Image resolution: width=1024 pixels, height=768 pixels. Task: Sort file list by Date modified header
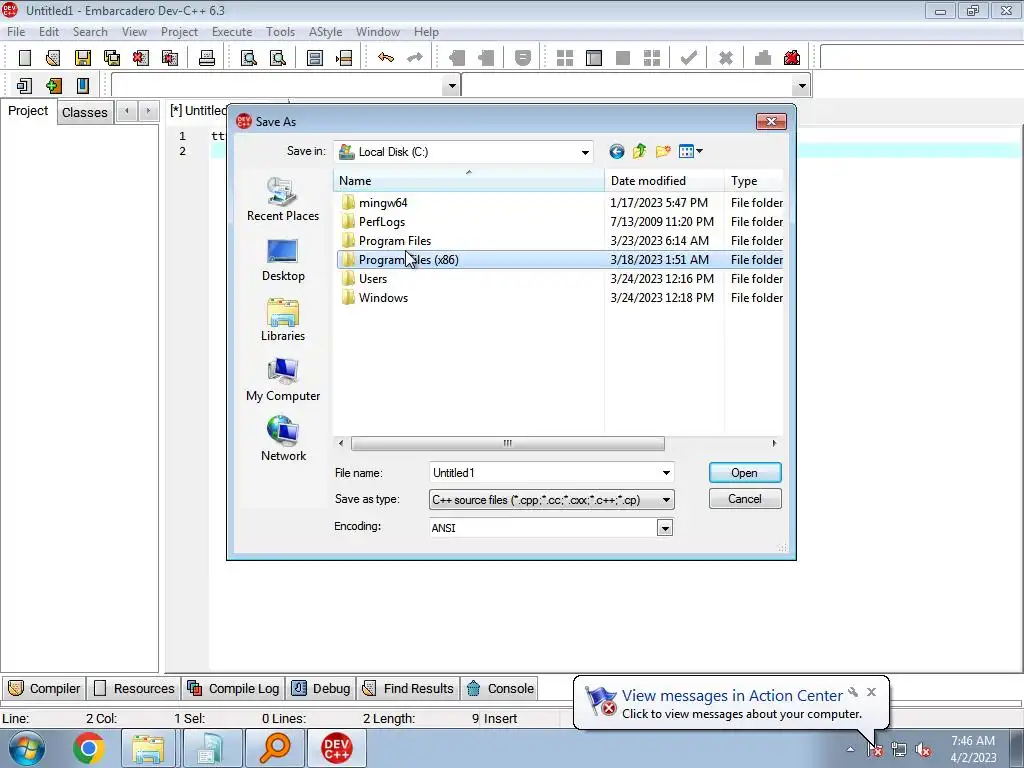tap(664, 181)
